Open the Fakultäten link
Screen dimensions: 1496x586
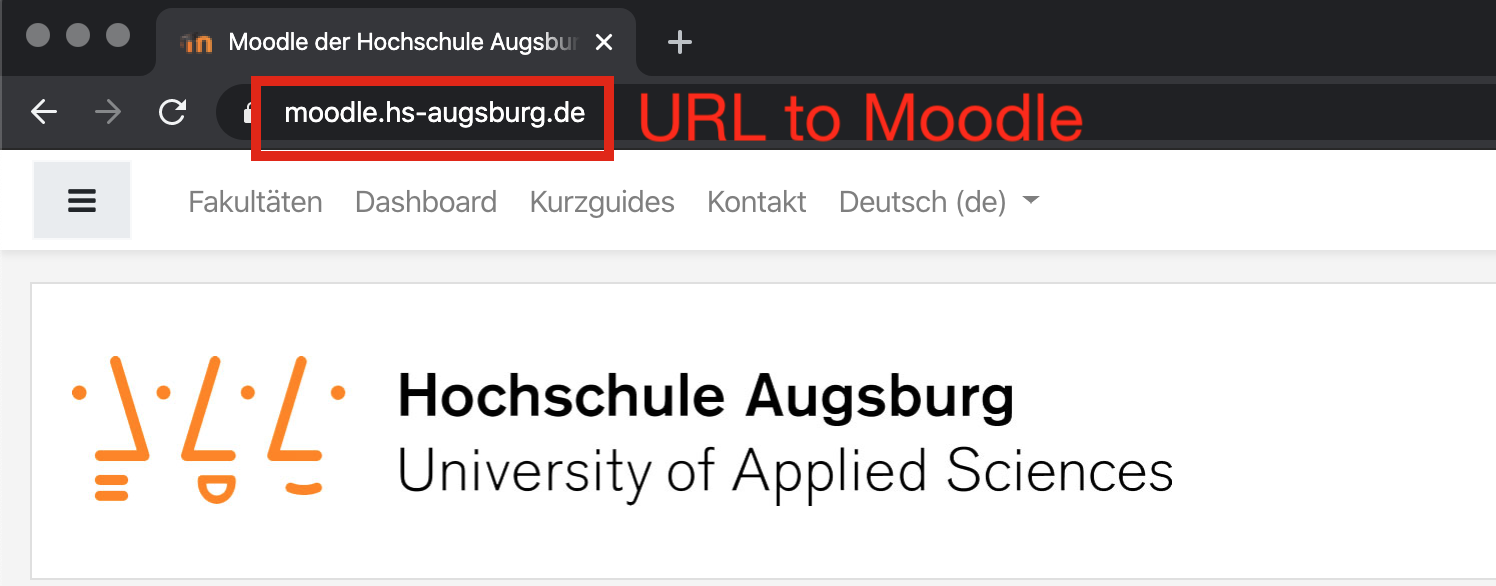click(x=255, y=201)
